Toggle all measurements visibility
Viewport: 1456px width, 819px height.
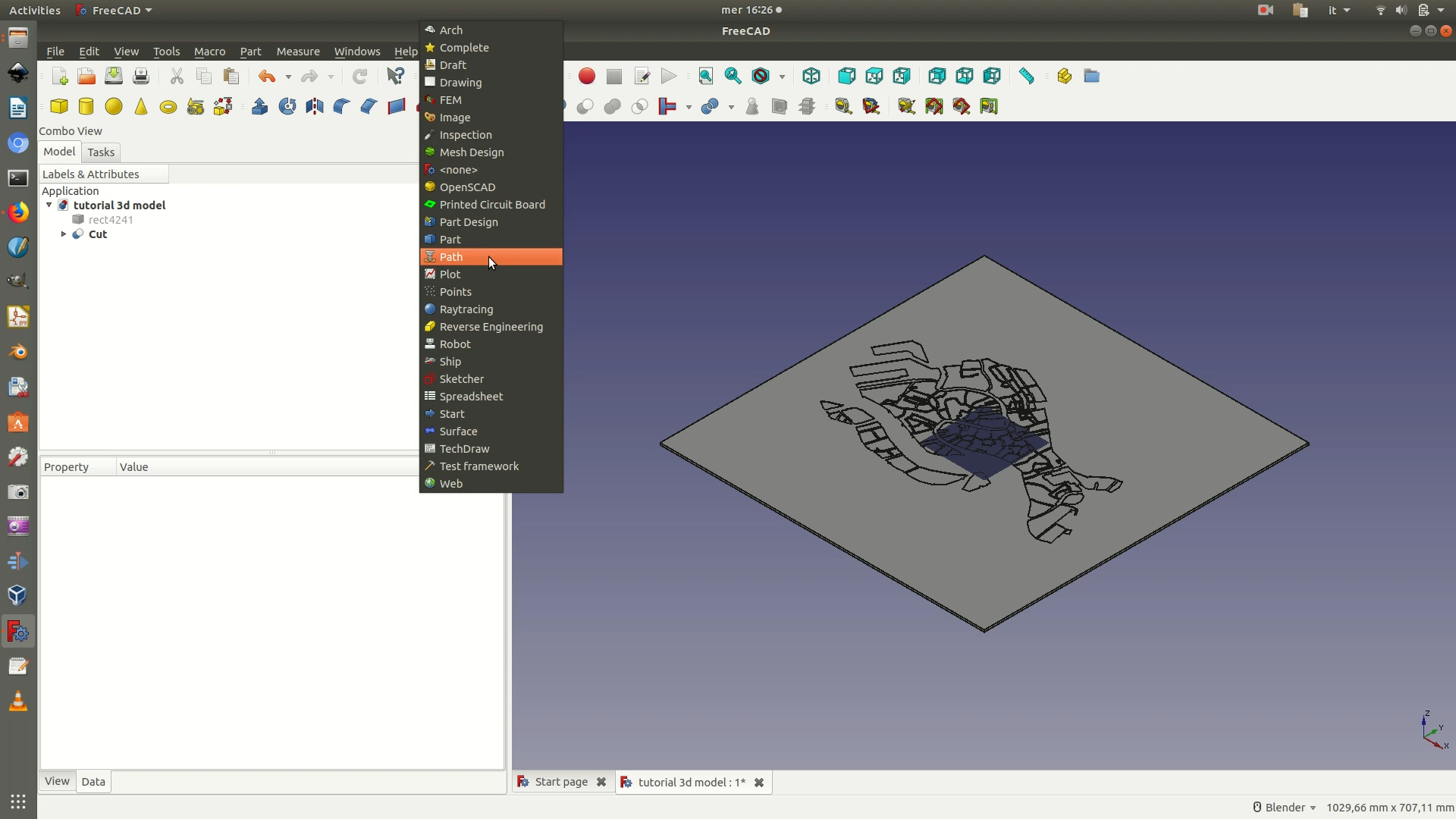934,107
